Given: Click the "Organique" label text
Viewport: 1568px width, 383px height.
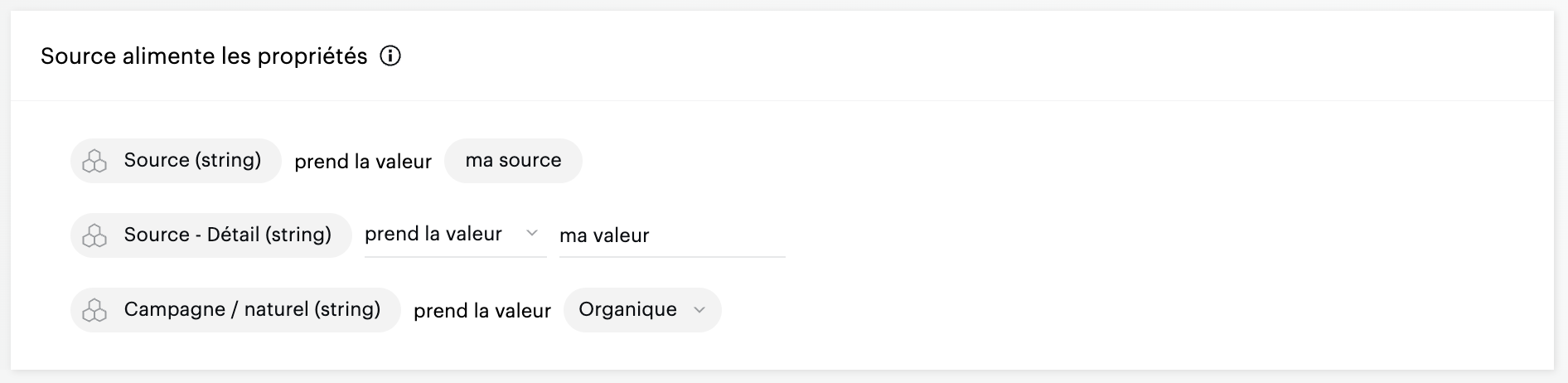Looking at the screenshot, I should 627,310.
